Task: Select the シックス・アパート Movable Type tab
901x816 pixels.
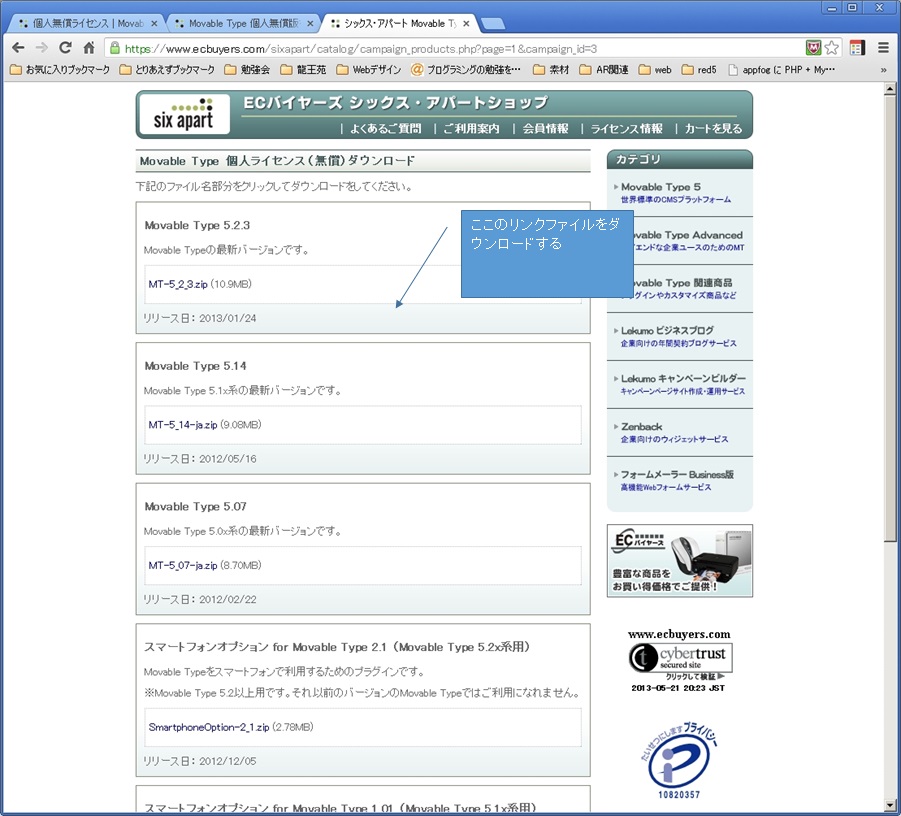Action: tap(399, 24)
